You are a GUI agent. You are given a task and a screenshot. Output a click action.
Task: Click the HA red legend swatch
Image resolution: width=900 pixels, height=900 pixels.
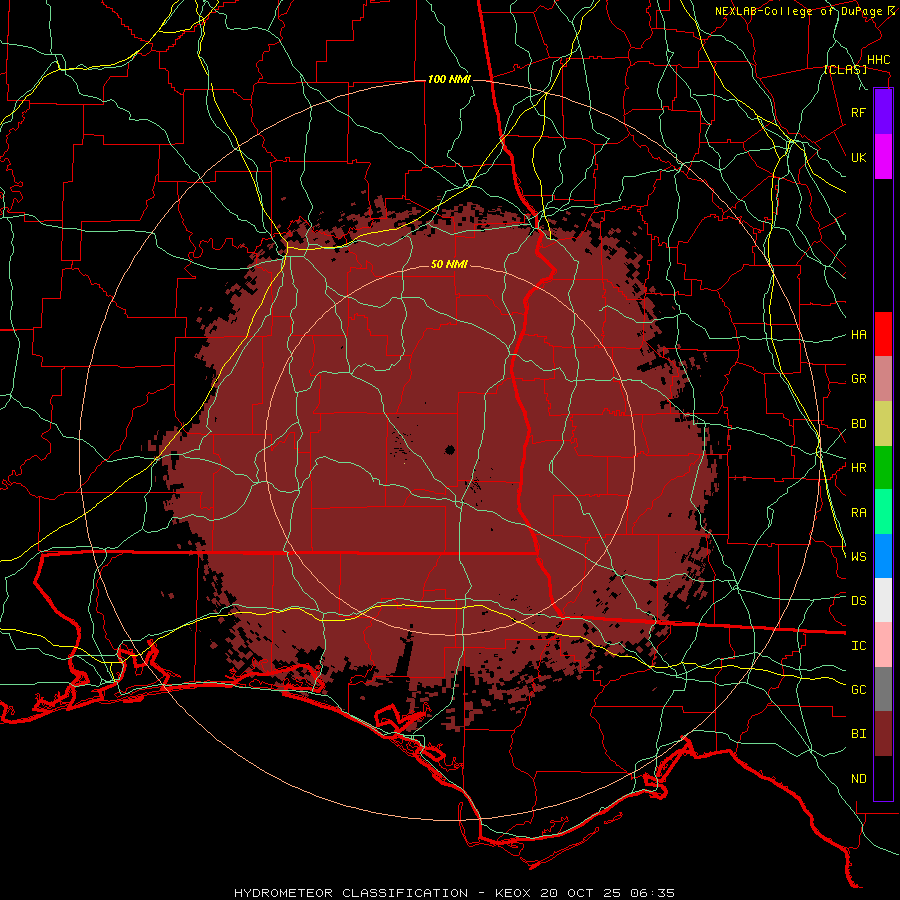point(883,334)
